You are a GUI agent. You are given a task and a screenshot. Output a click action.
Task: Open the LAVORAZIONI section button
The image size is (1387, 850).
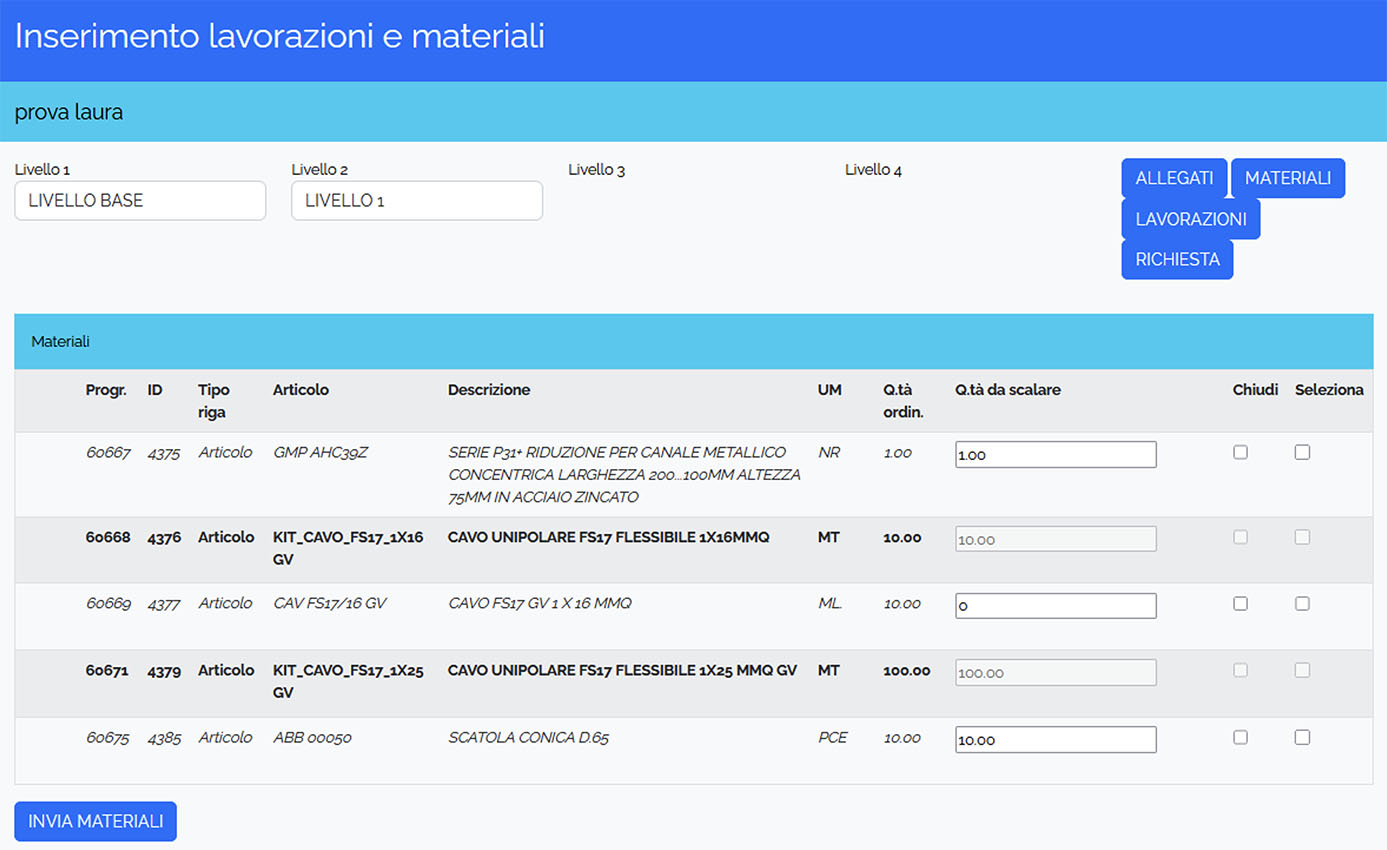(1191, 219)
